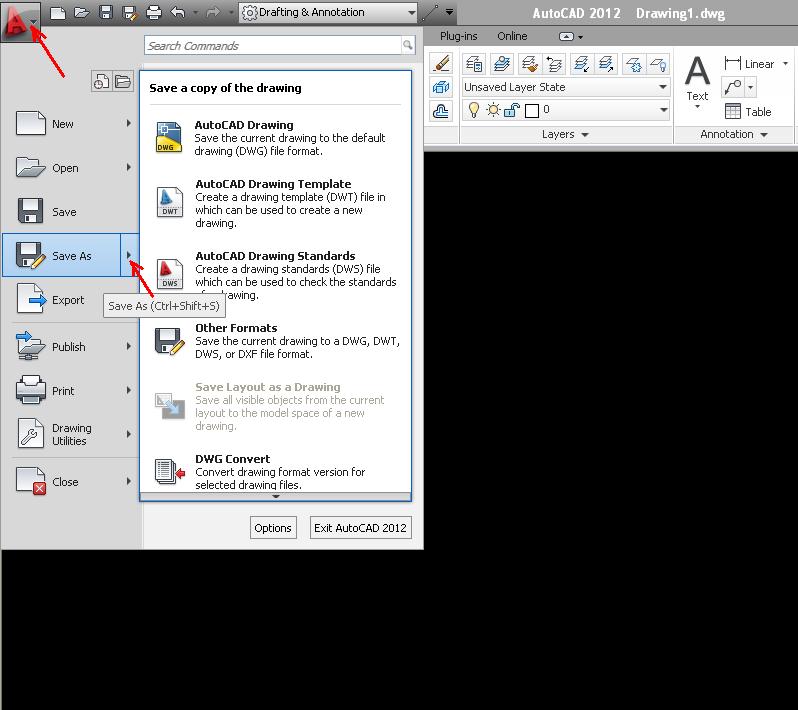This screenshot has height=710, width=798.
Task: Open the Drafting & Annotation workspace dropdown
Action: (328, 12)
